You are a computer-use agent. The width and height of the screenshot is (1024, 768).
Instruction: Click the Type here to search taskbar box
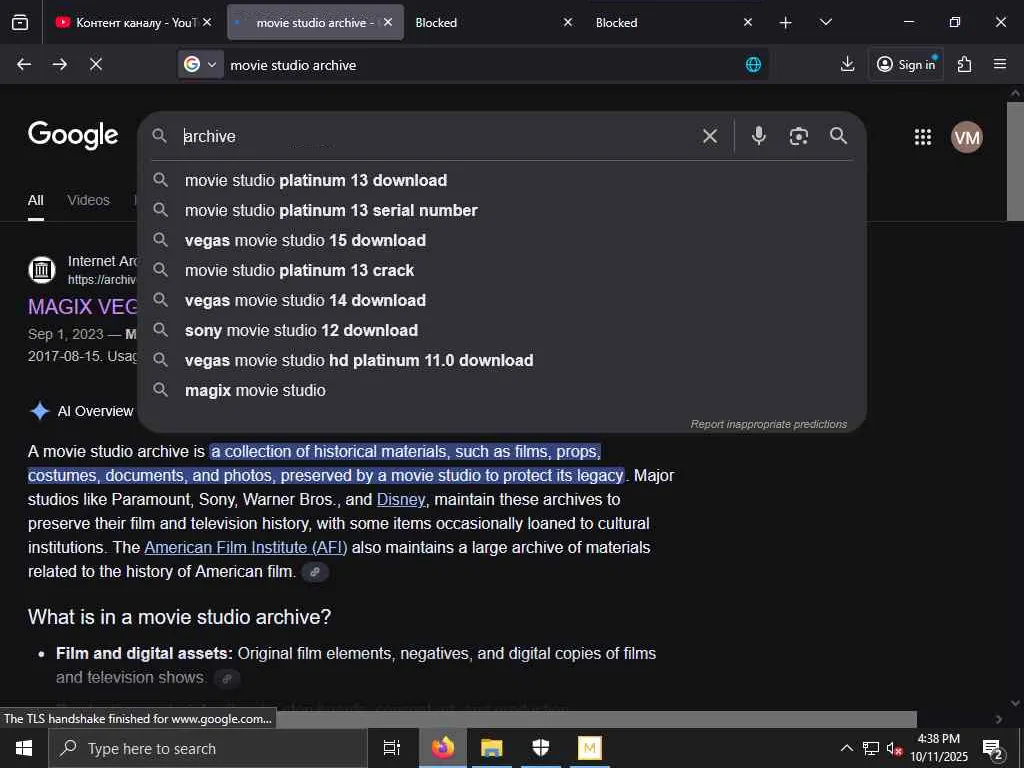[x=208, y=748]
